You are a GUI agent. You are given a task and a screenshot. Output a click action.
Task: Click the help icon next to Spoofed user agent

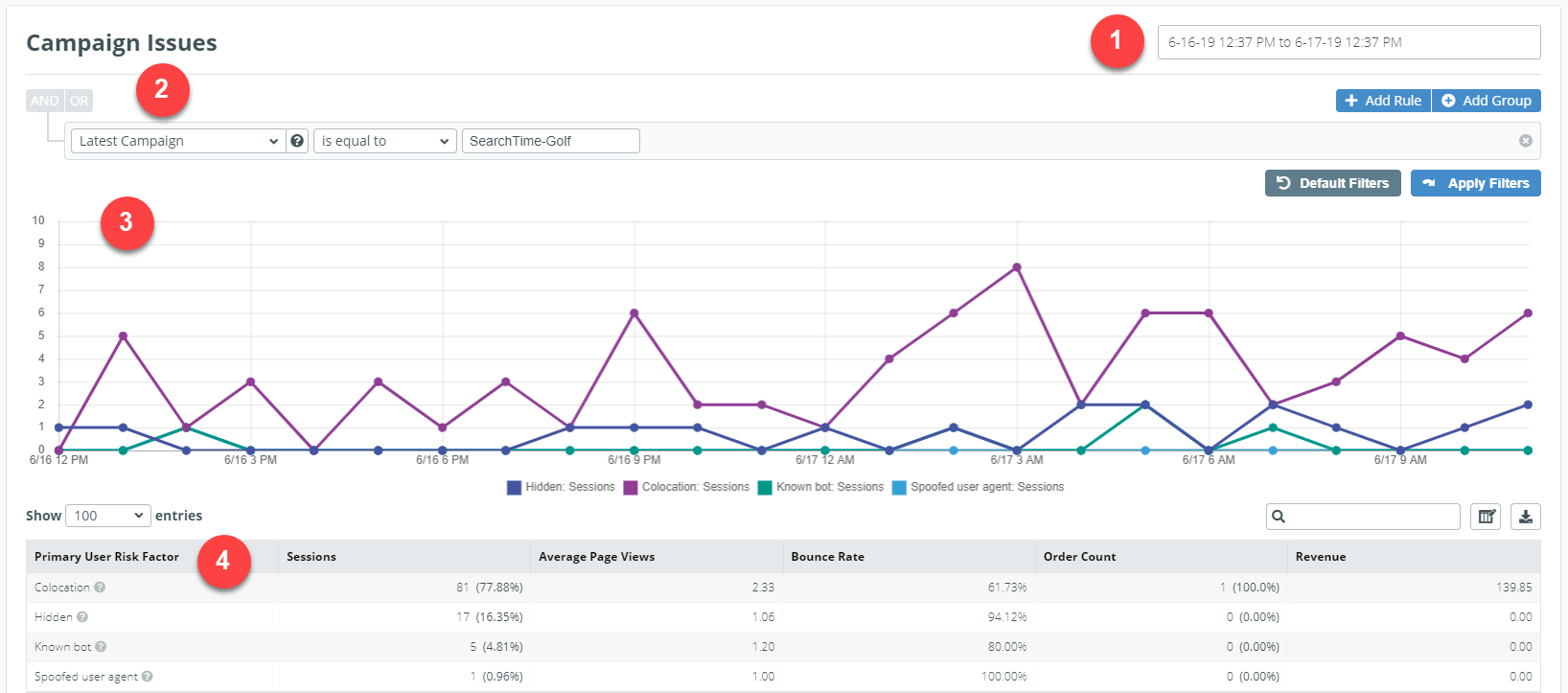147,677
